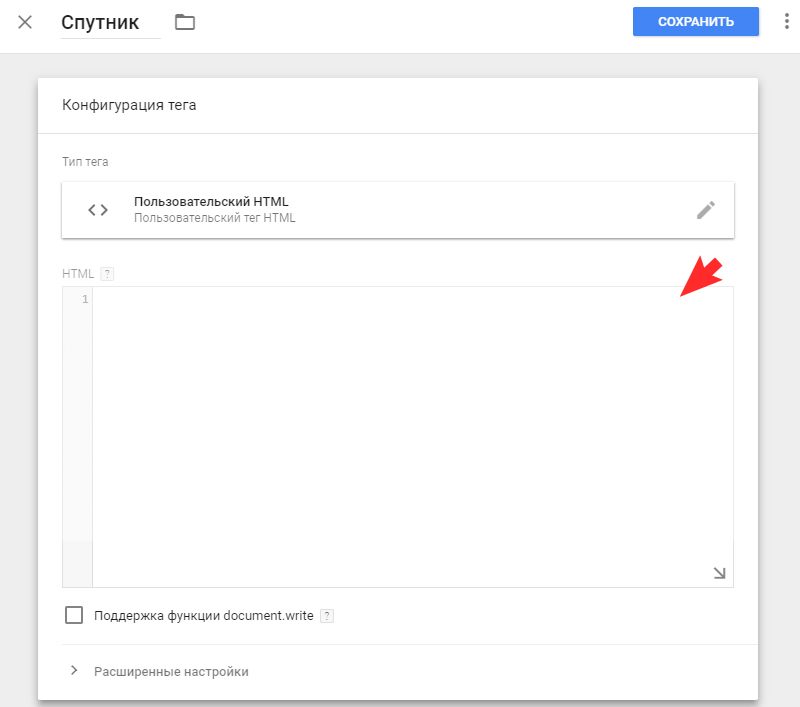
Task: Click the СОХРАНИТЬ button
Action: pyautogui.click(x=695, y=21)
